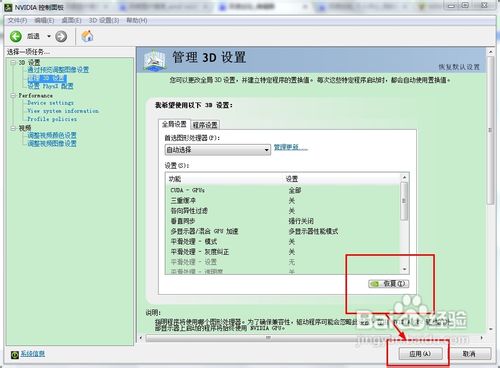The width and height of the screenshot is (500, 368).
Task: Collapse the 视频 tree node
Action: (13, 128)
